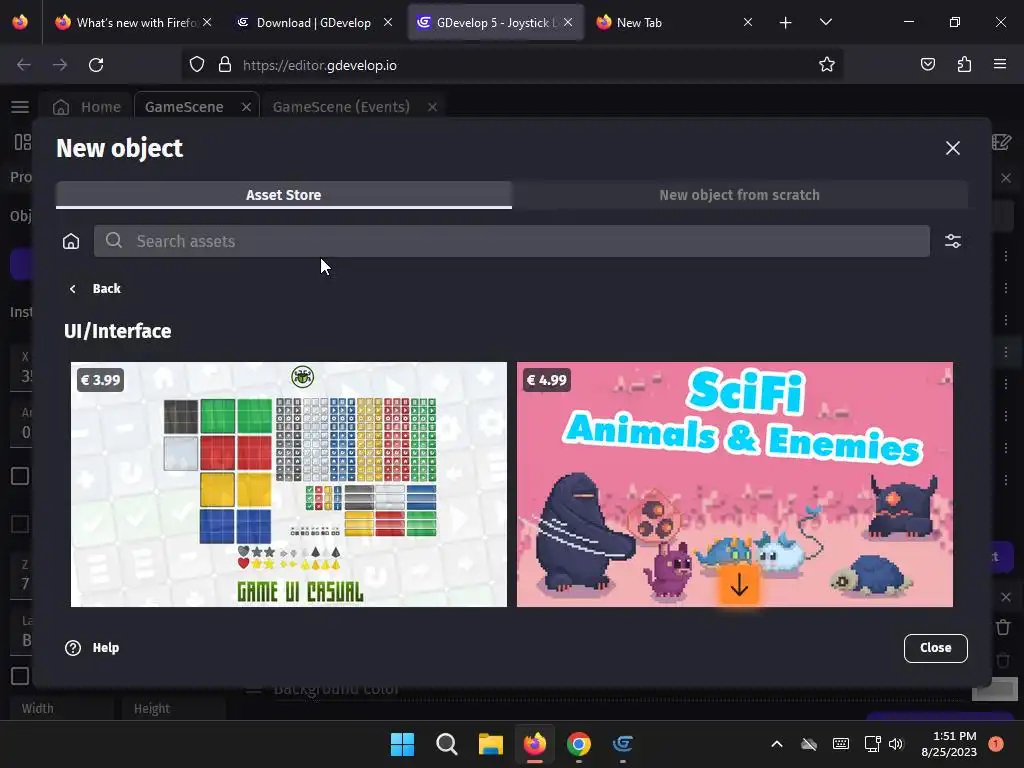Show site tracking protection shield
This screenshot has height=768, width=1024.
click(x=197, y=65)
